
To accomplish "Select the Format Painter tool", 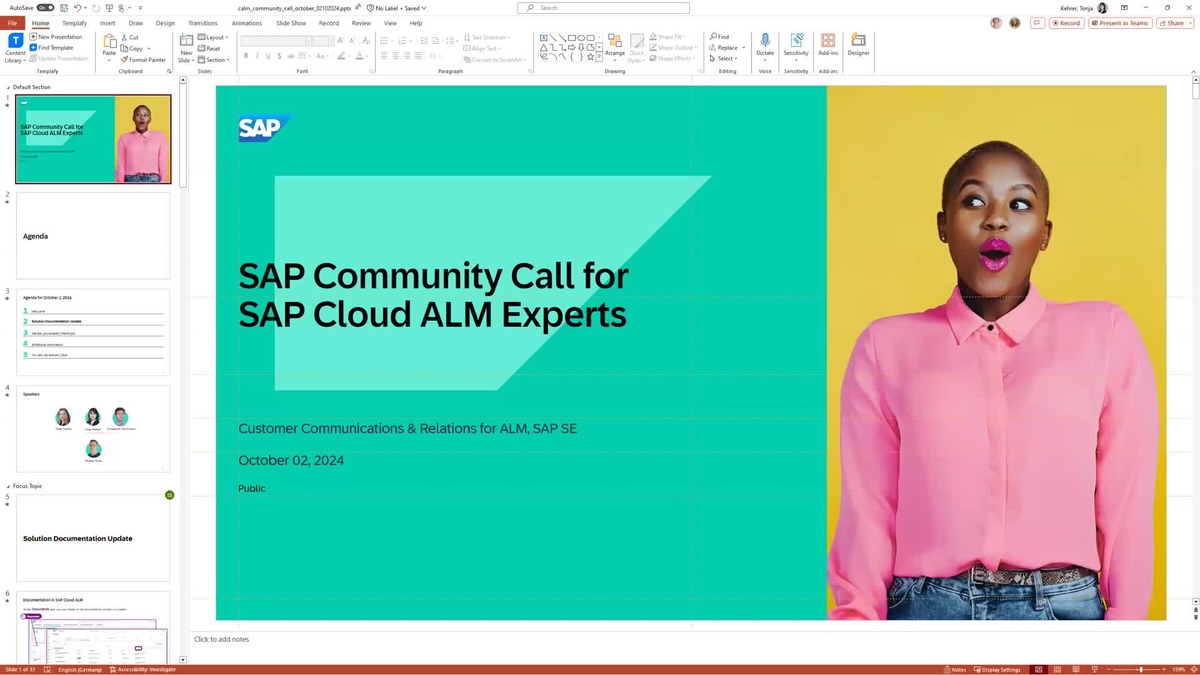I will click(143, 59).
